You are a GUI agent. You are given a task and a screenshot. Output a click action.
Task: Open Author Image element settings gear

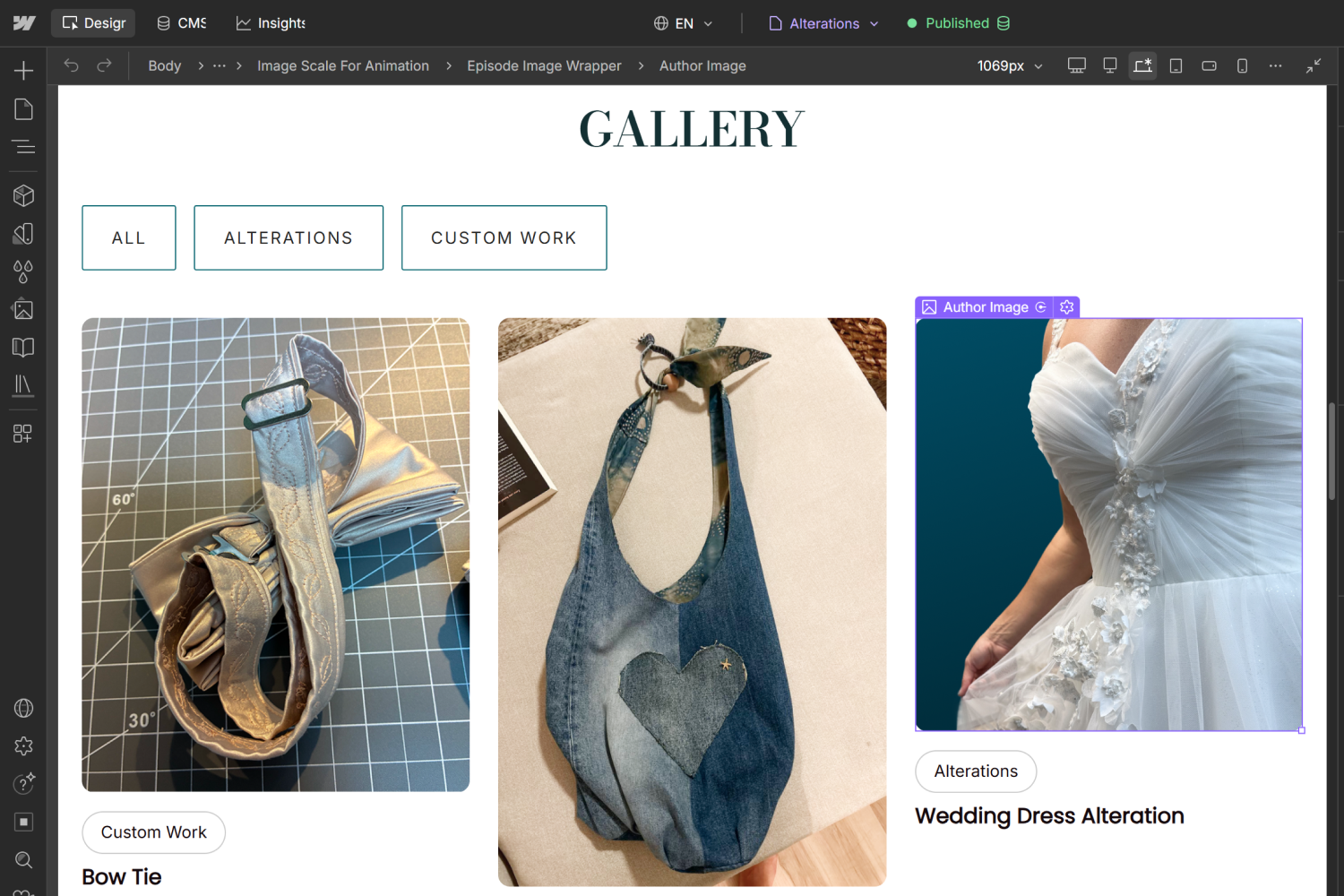point(1066,307)
